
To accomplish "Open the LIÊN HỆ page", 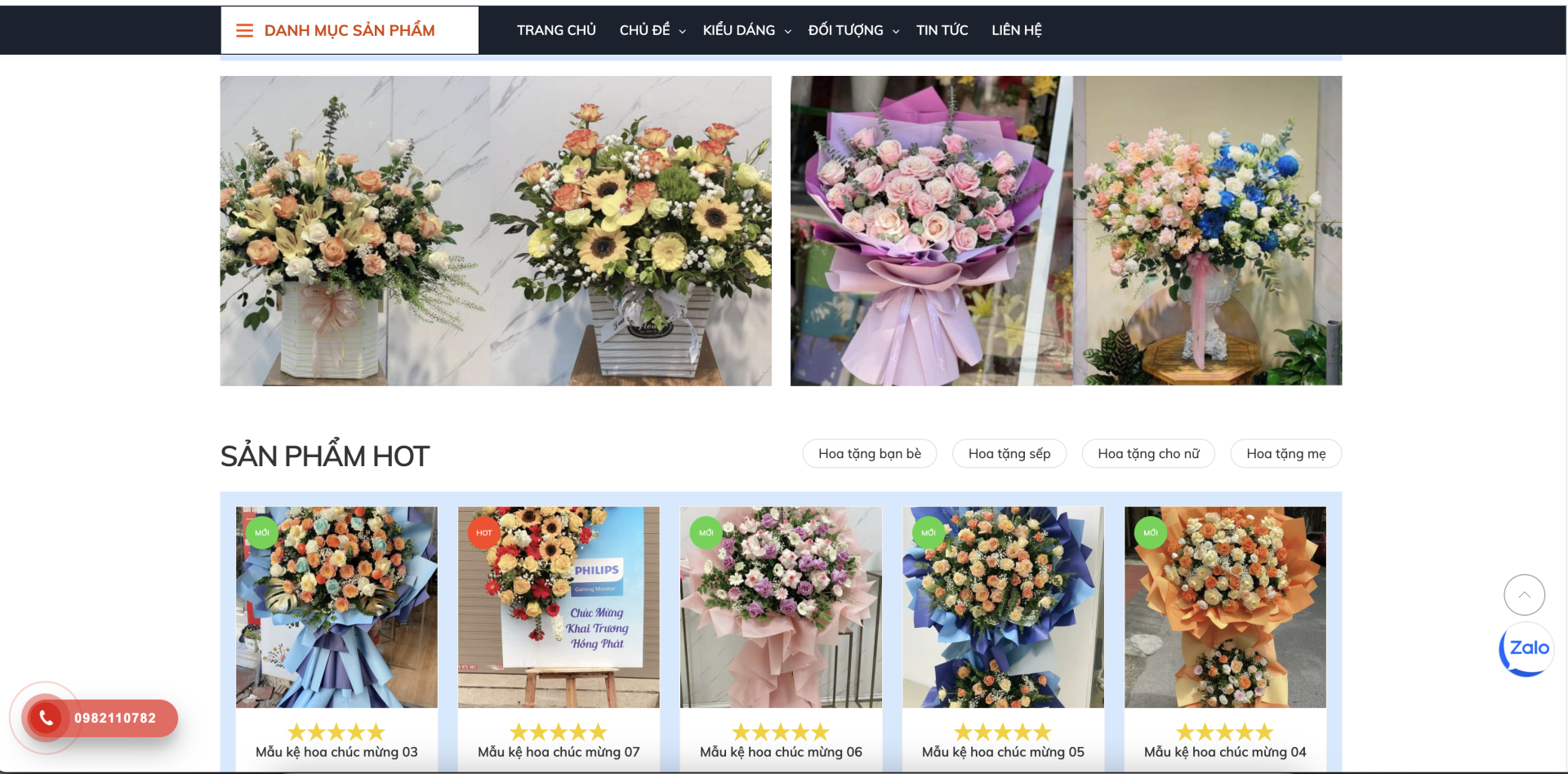I will click(x=1016, y=30).
